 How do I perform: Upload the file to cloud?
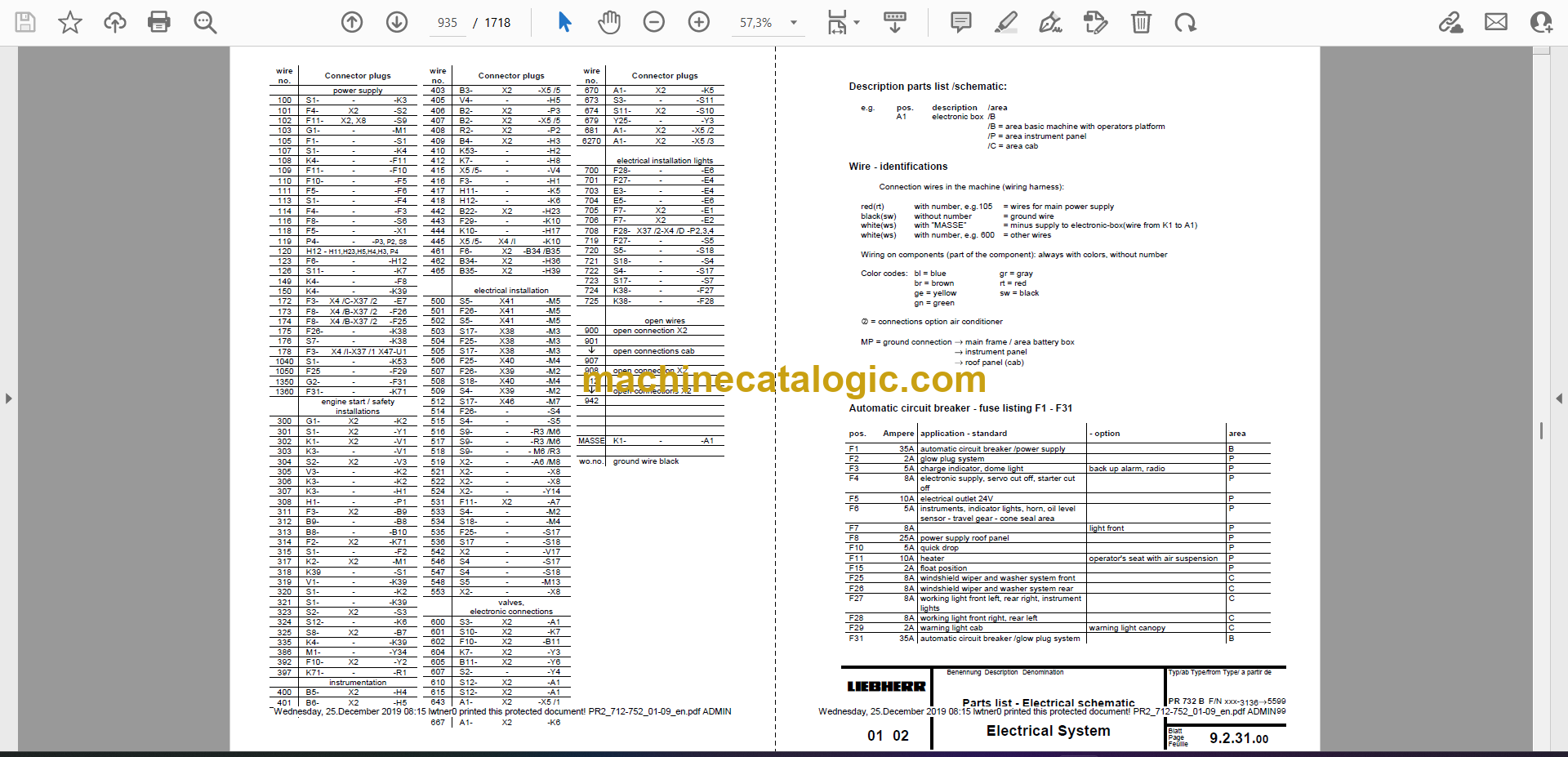pyautogui.click(x=115, y=22)
